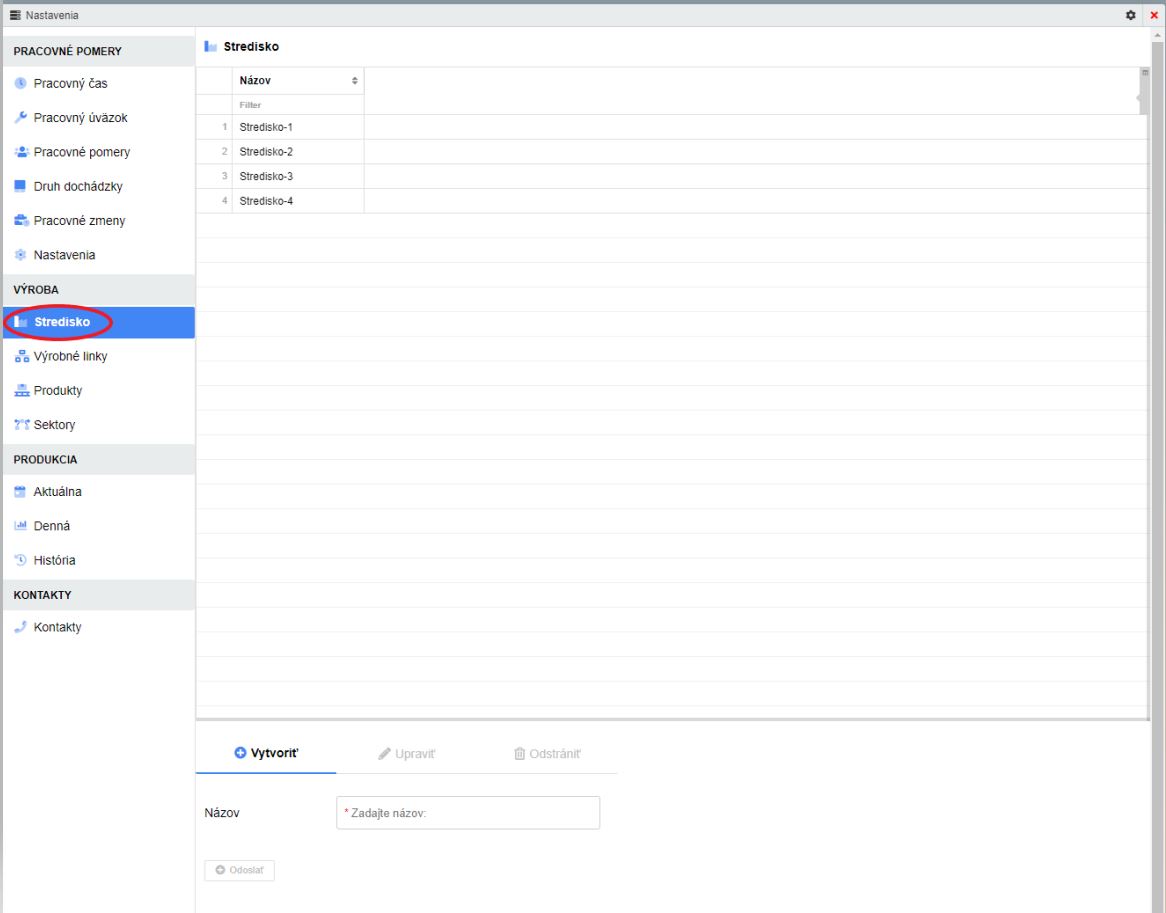Click the network icon for Výrobné linky
1166x913 pixels.
point(21,356)
